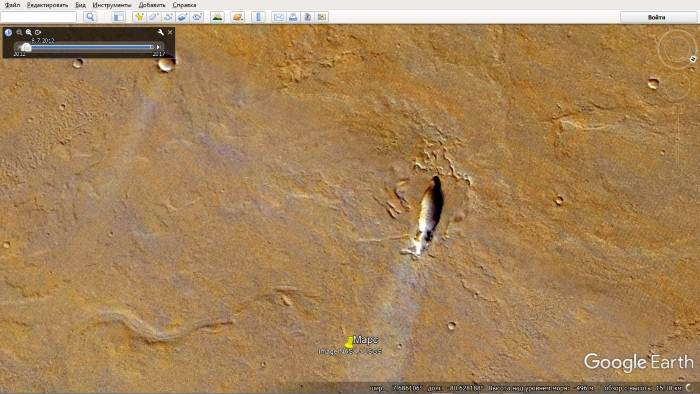Screen dimensions: 700x394
Task: Select the add path tool
Action: tap(168, 17)
